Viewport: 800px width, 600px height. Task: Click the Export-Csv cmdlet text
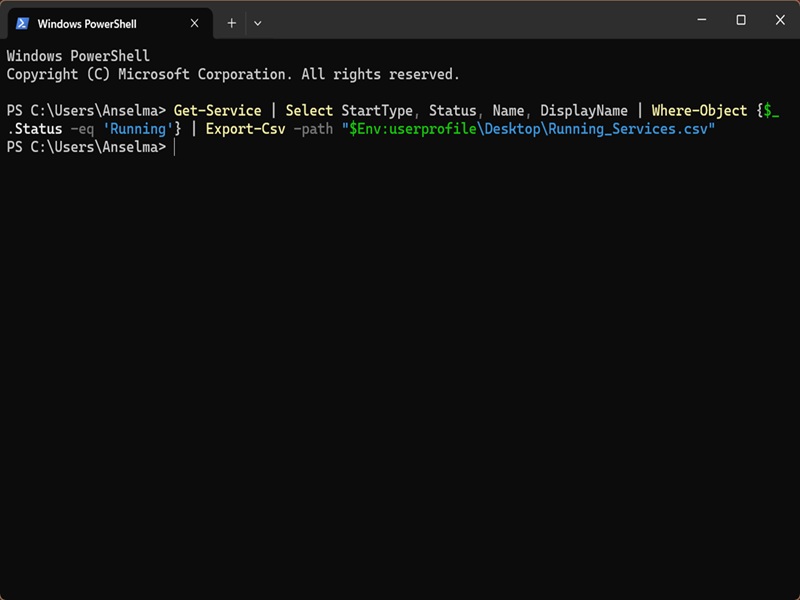click(x=245, y=129)
